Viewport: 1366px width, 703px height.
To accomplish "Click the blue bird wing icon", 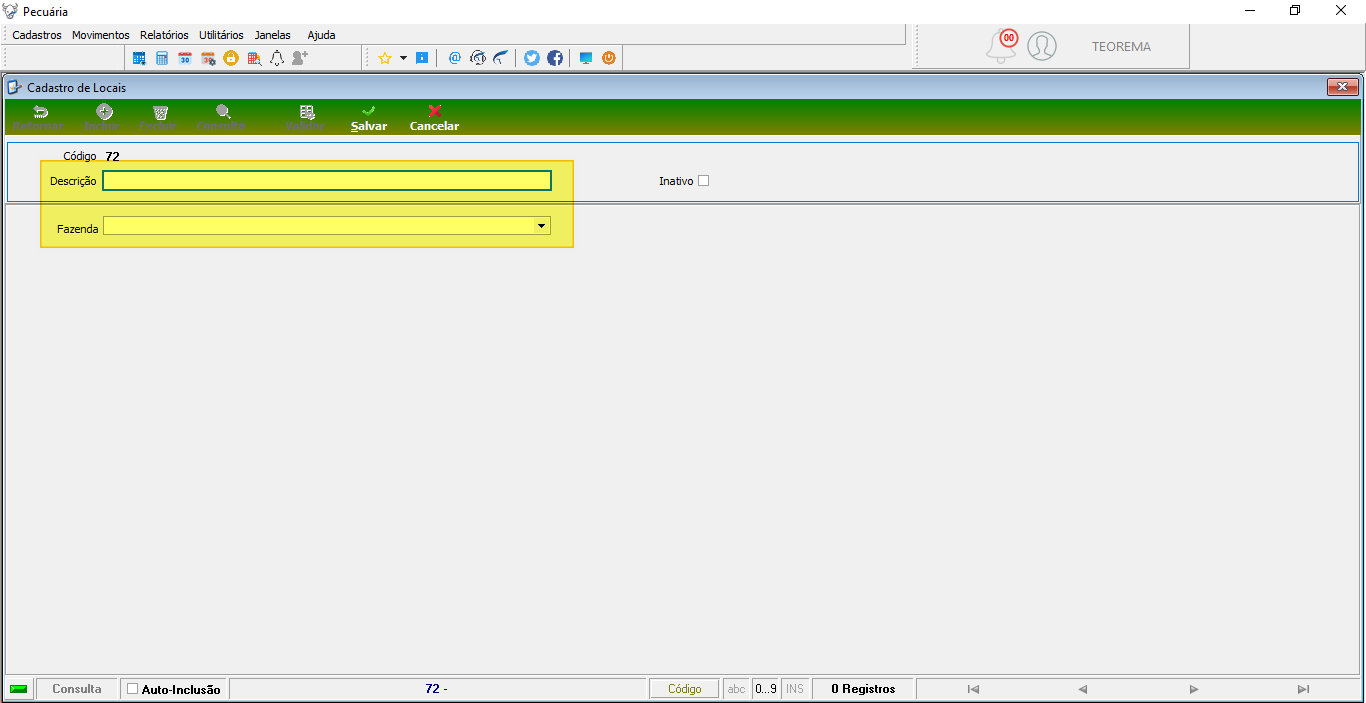I will point(501,58).
